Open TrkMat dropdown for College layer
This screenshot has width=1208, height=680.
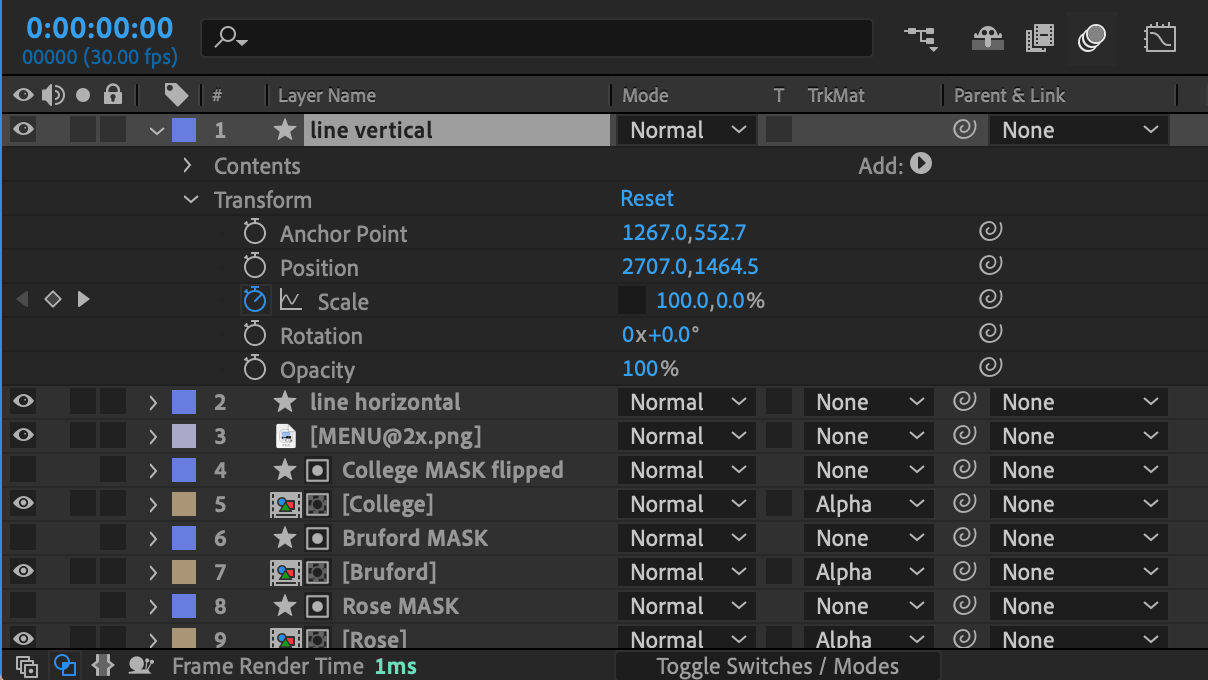coord(868,504)
